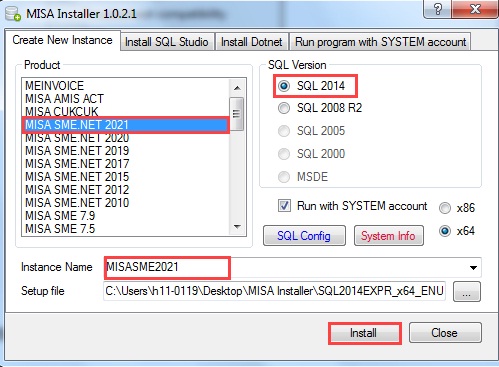499x367 pixels.
Task: Click the Install button
Action: click(364, 333)
